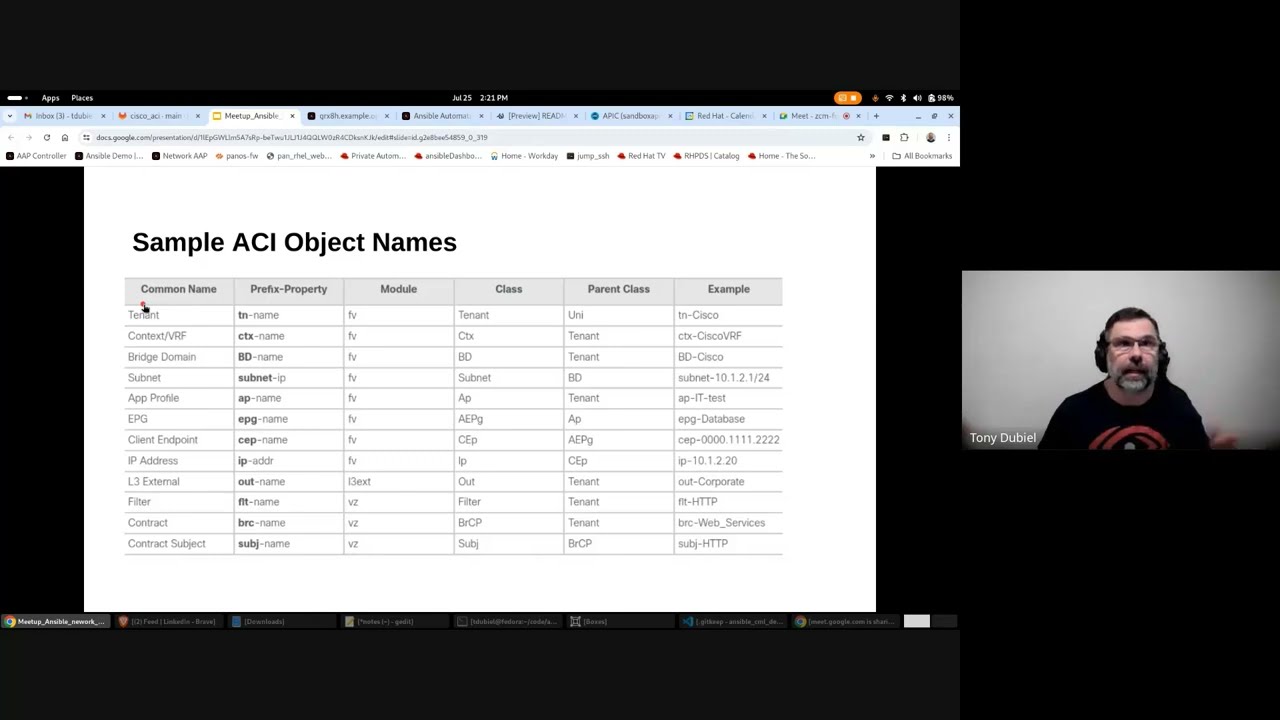The width and height of the screenshot is (1280, 720).
Task: Click the orange screen-sharing indicator
Action: (847, 98)
